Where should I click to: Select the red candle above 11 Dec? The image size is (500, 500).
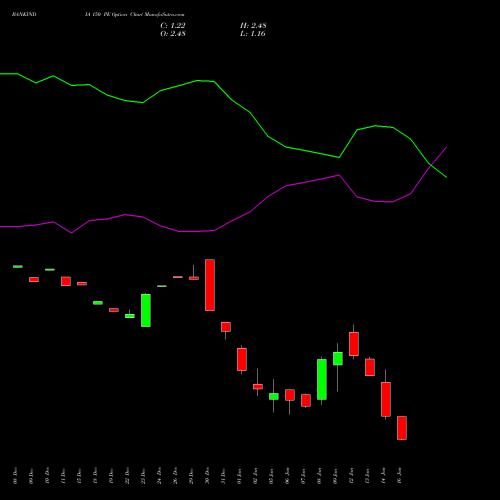click(x=66, y=281)
